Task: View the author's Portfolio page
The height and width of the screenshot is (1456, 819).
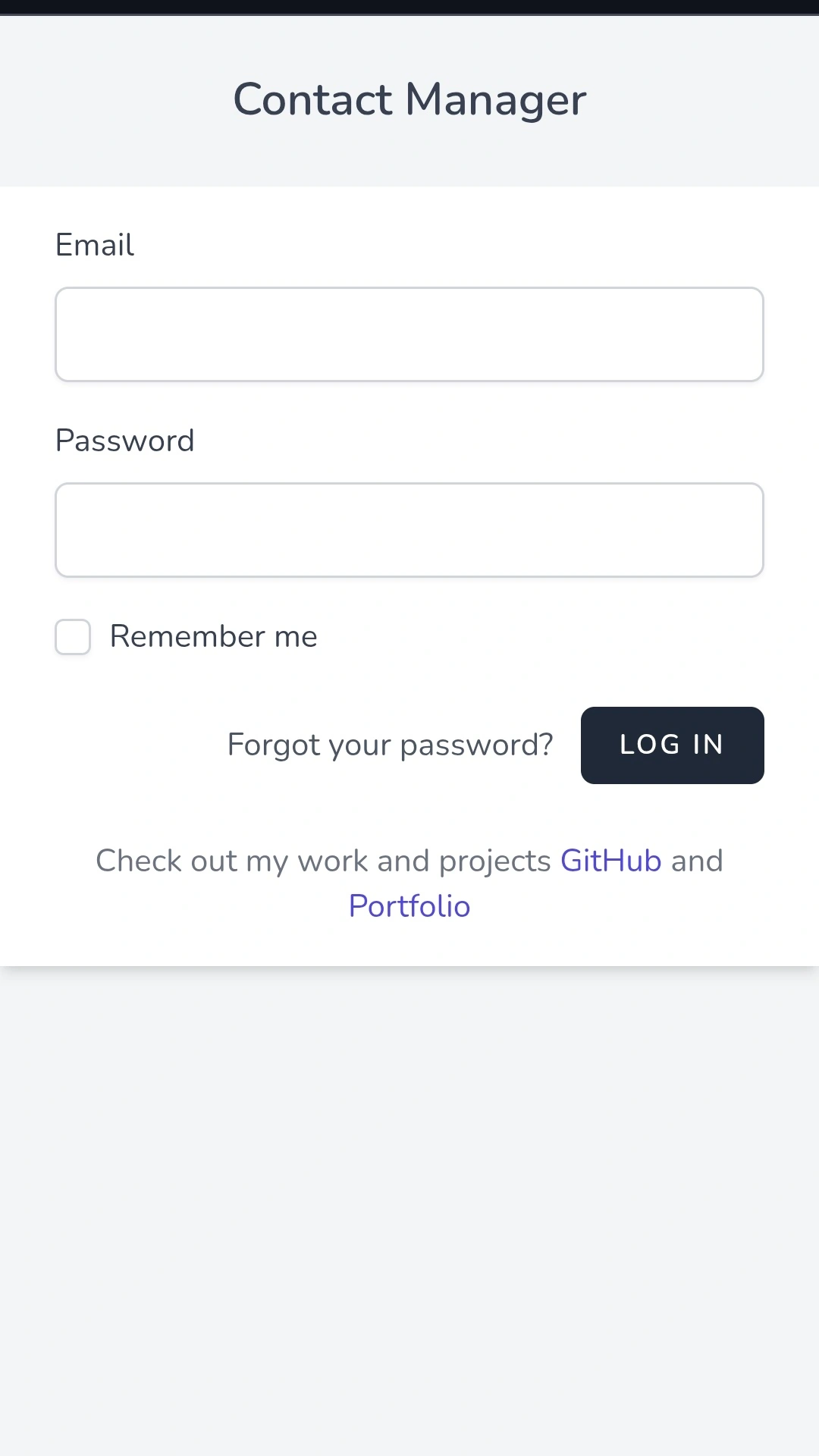Action: [x=409, y=905]
